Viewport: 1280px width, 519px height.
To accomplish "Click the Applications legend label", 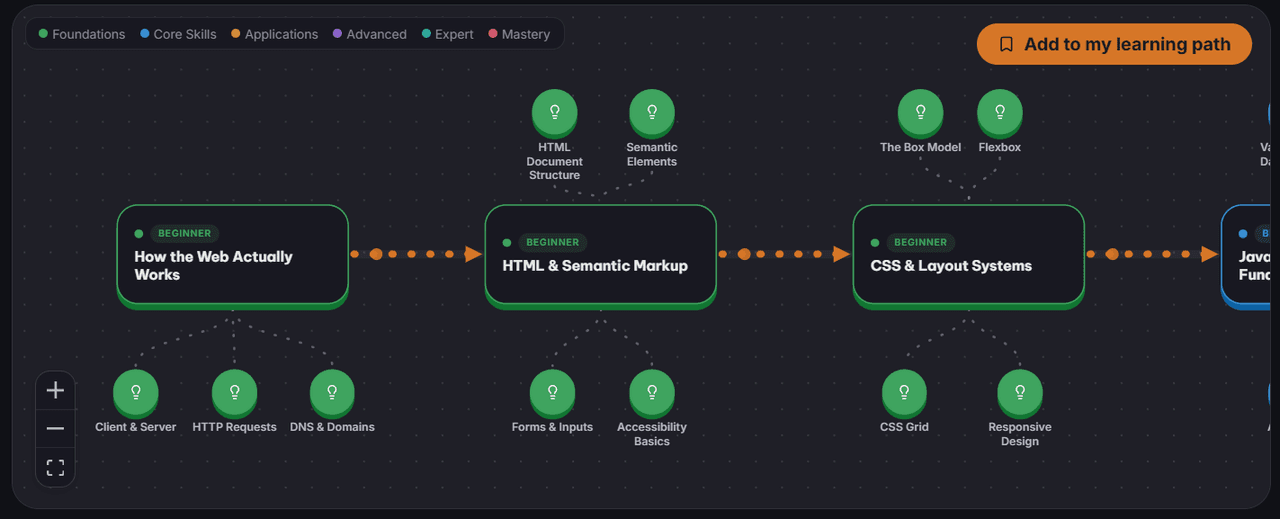I will (281, 34).
